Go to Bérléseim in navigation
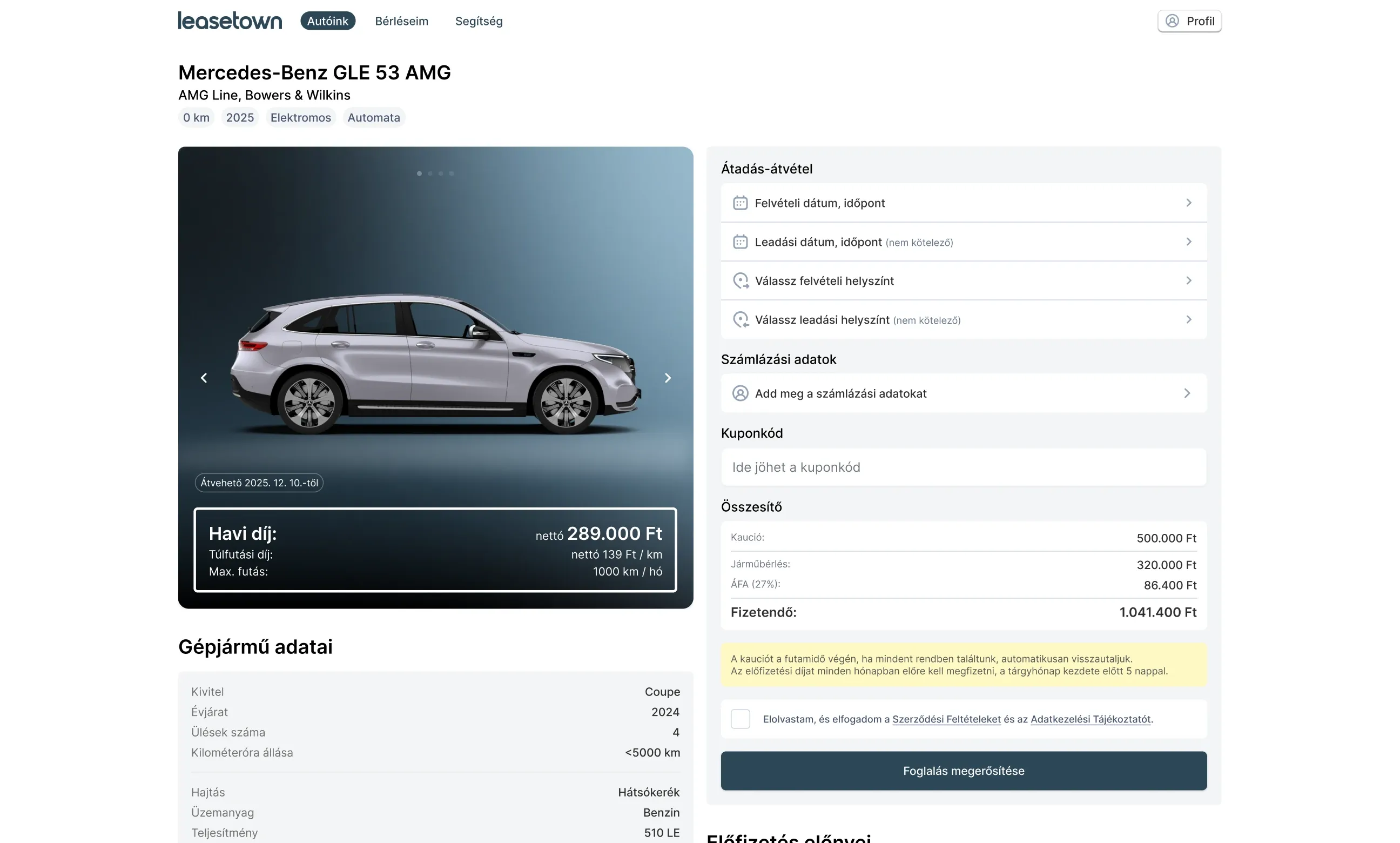Image resolution: width=1400 pixels, height=843 pixels. [x=401, y=21]
